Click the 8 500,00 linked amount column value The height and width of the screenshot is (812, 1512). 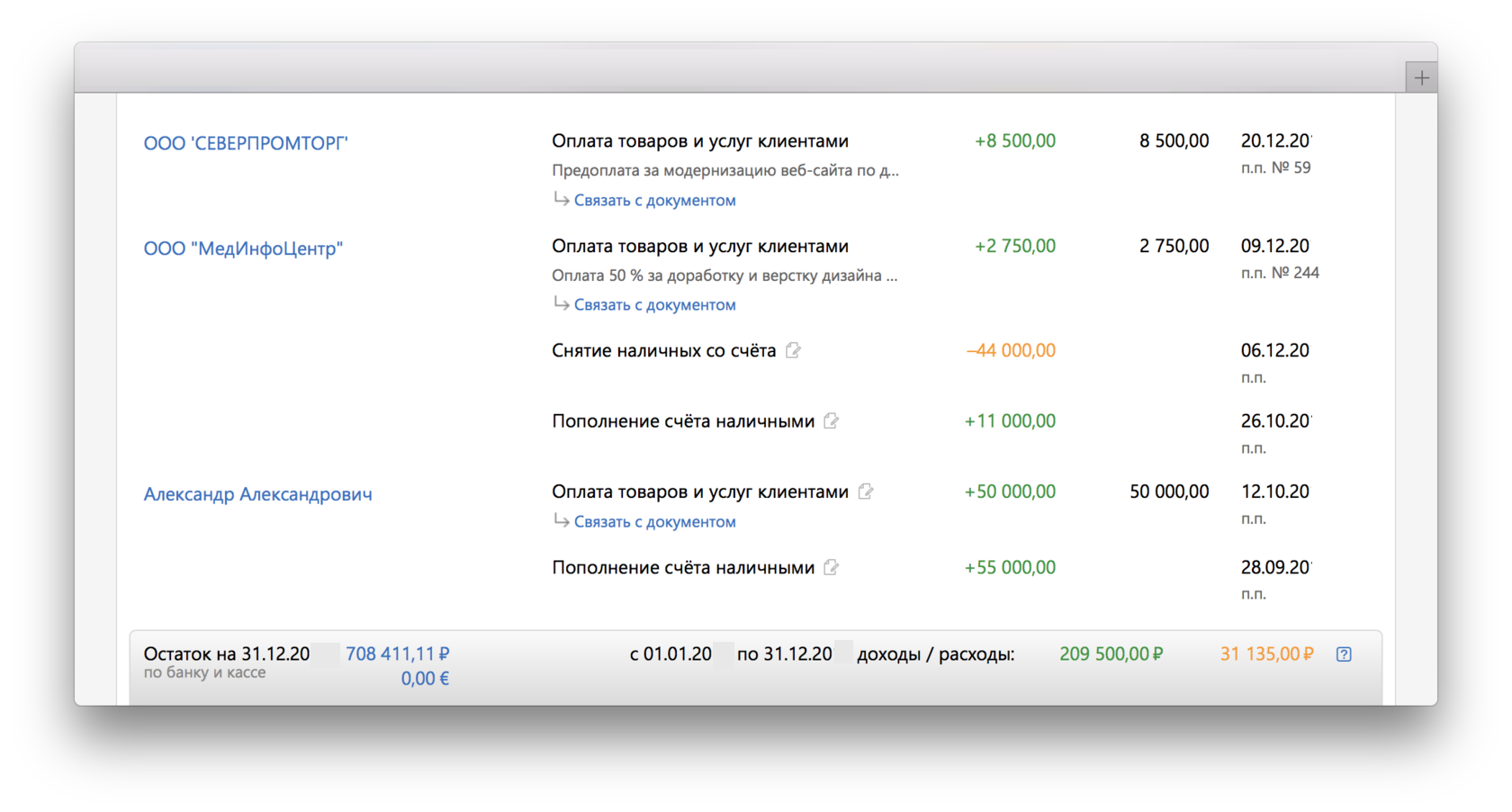tap(1174, 141)
